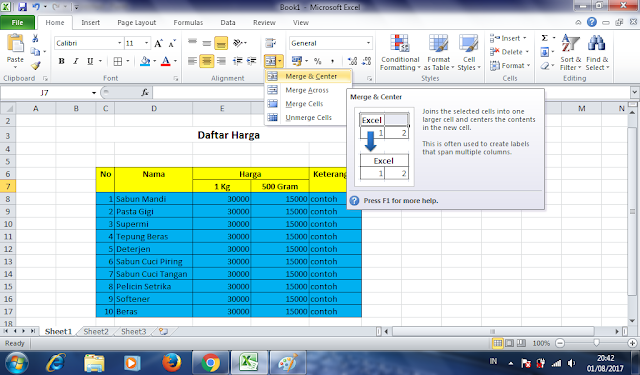Expand the formula bar
The image size is (640, 375).
coord(634,93)
